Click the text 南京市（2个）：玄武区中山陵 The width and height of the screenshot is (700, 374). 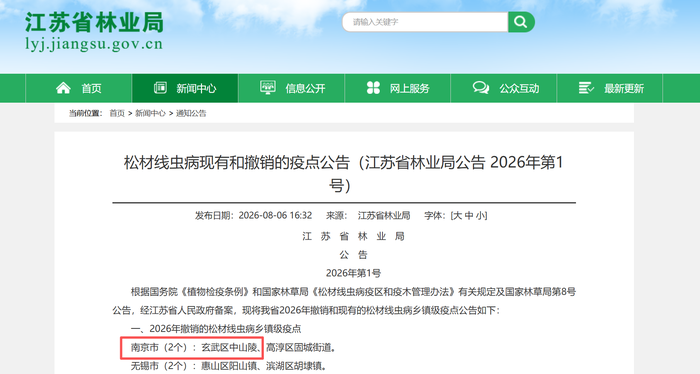point(195,347)
